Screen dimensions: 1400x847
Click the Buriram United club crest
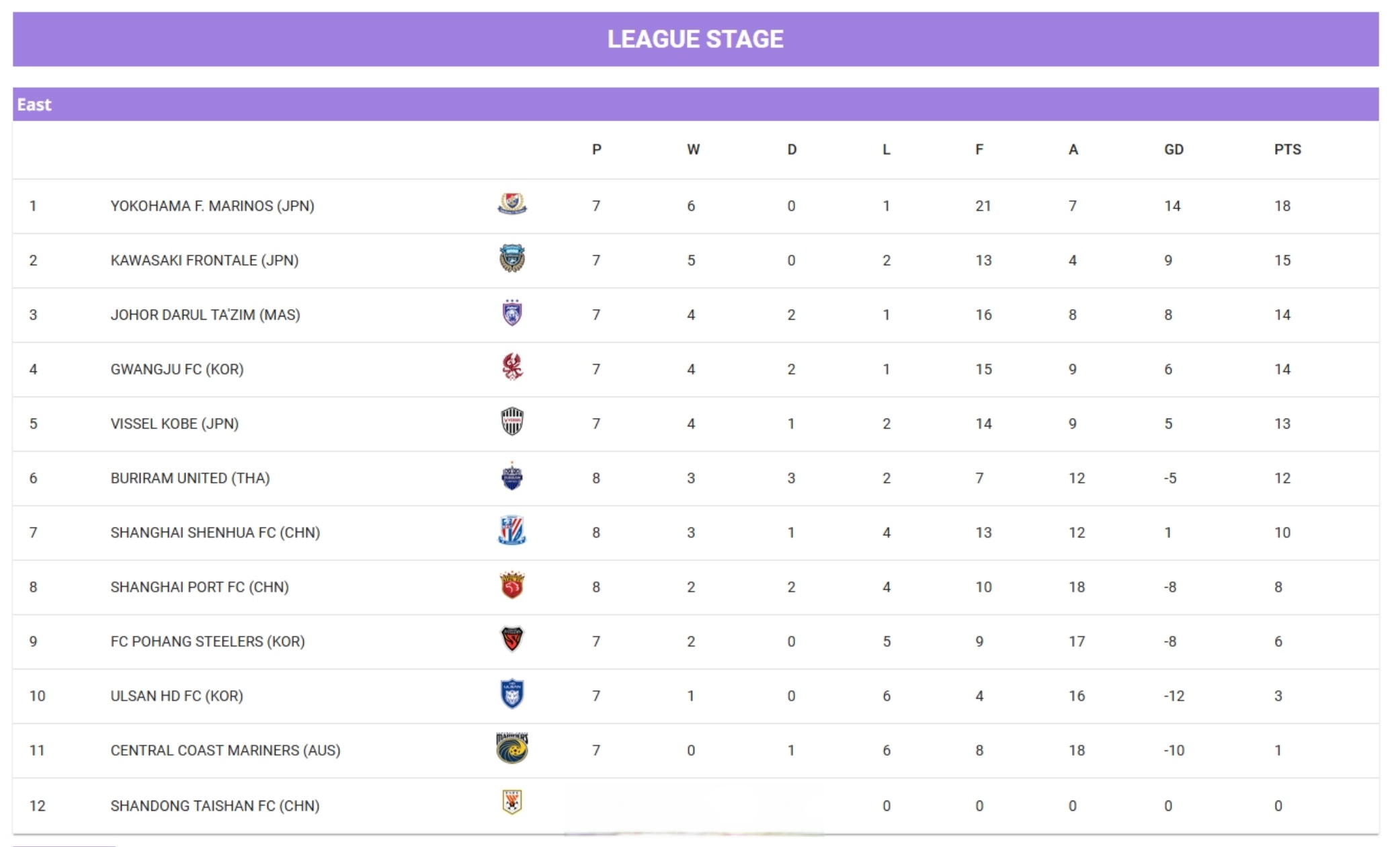[x=512, y=477]
